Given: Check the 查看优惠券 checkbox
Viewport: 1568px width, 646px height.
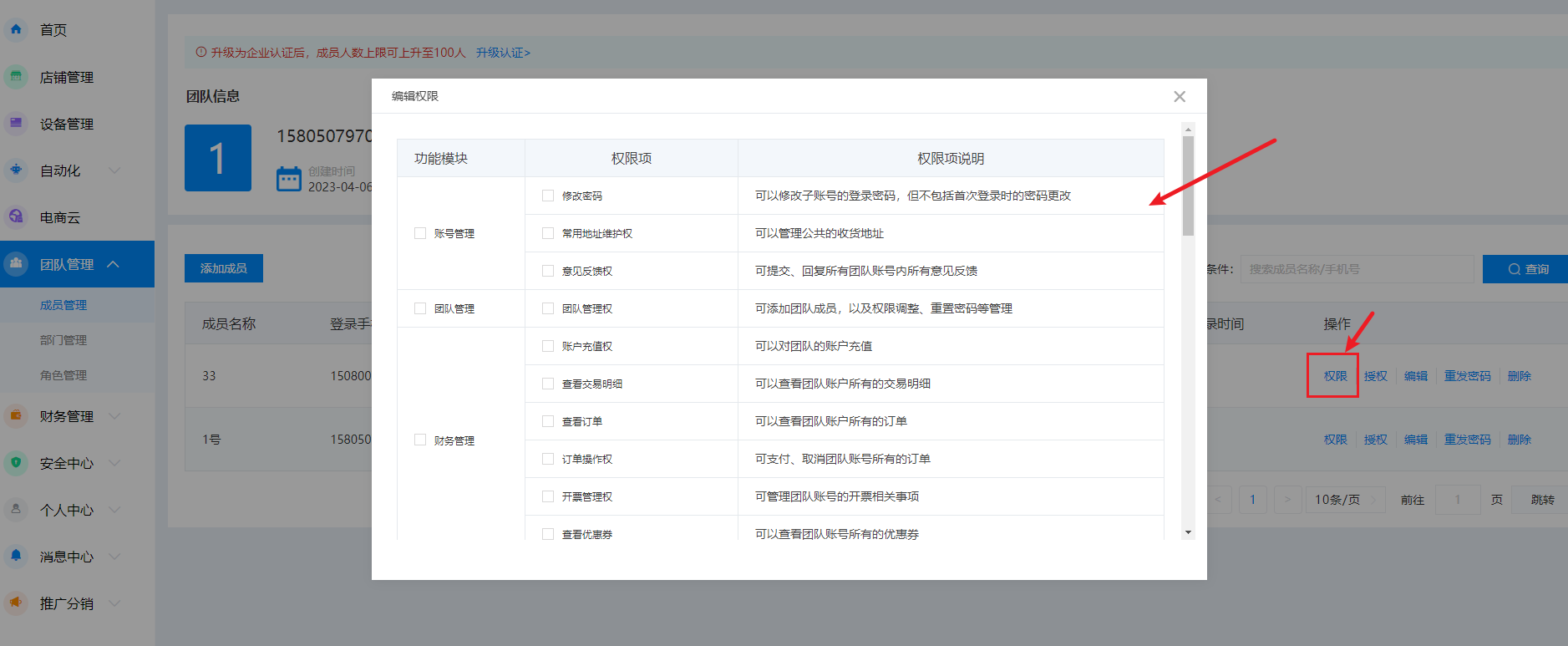Looking at the screenshot, I should point(548,534).
